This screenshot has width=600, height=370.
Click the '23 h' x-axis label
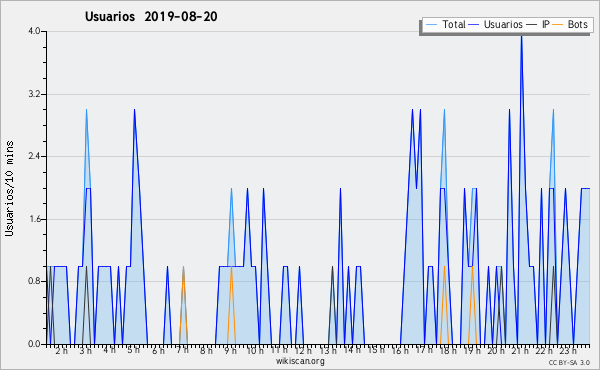point(568,350)
